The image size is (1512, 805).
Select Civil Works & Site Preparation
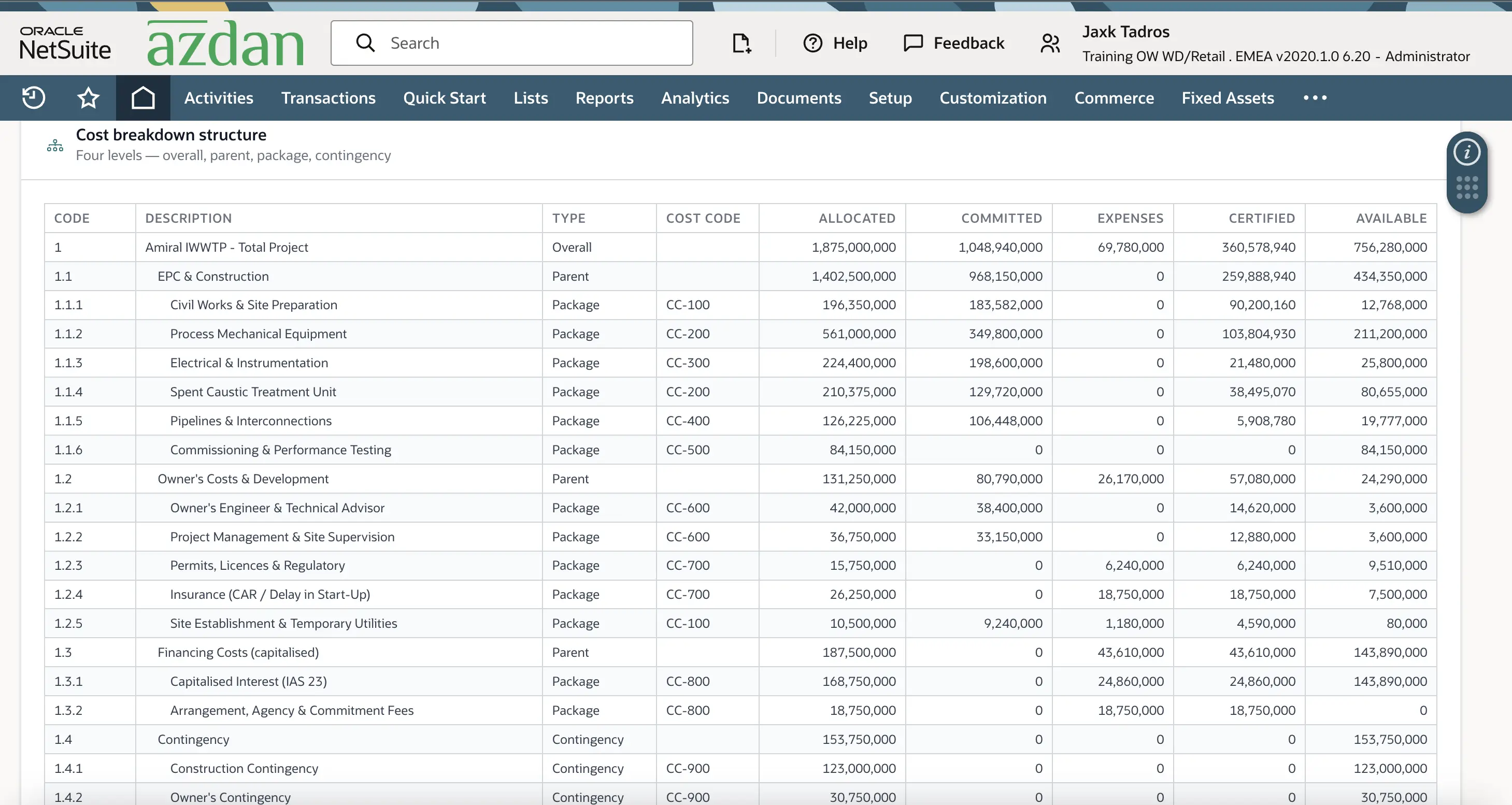click(253, 305)
